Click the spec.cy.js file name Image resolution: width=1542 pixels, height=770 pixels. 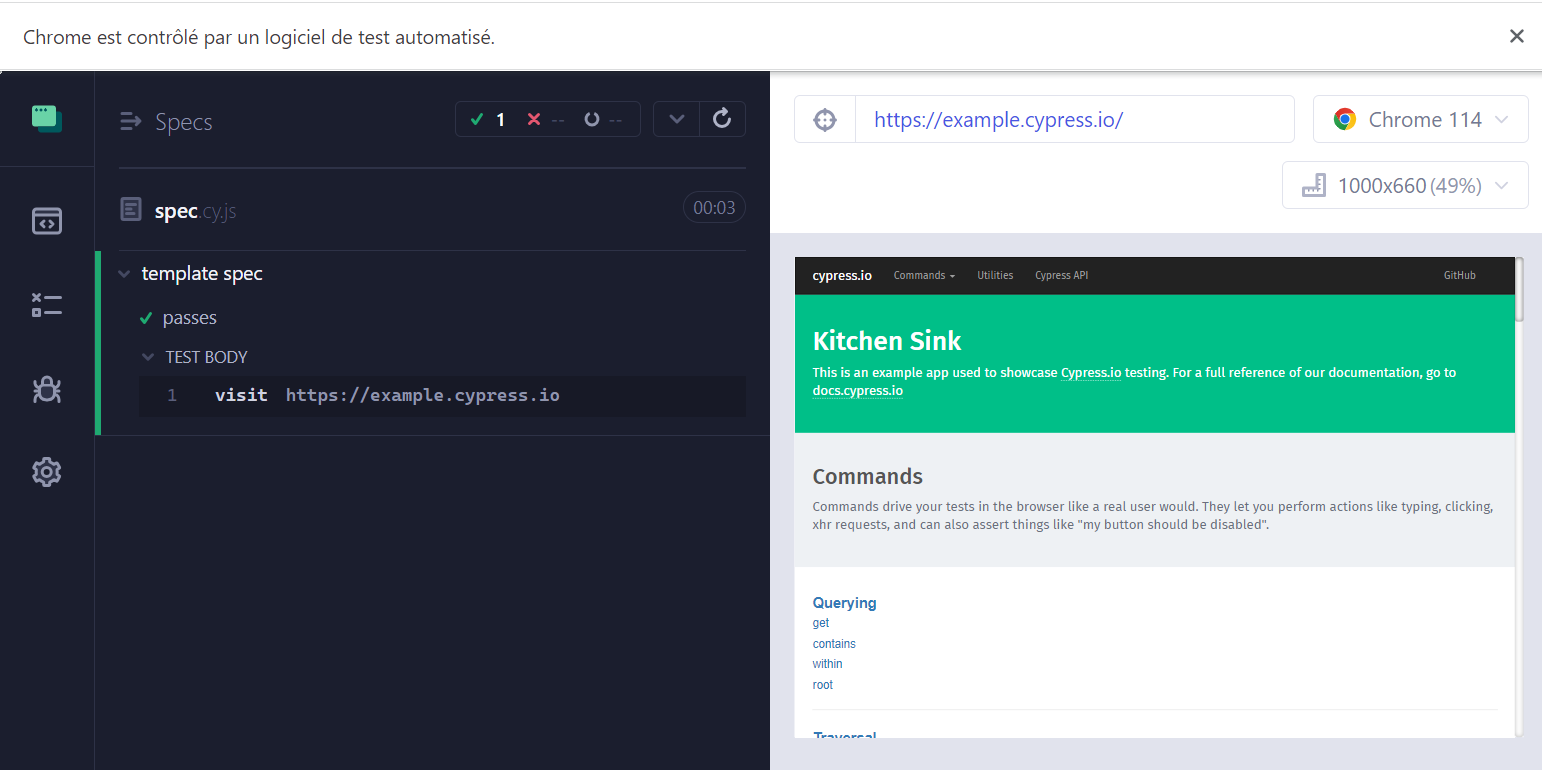tap(195, 211)
